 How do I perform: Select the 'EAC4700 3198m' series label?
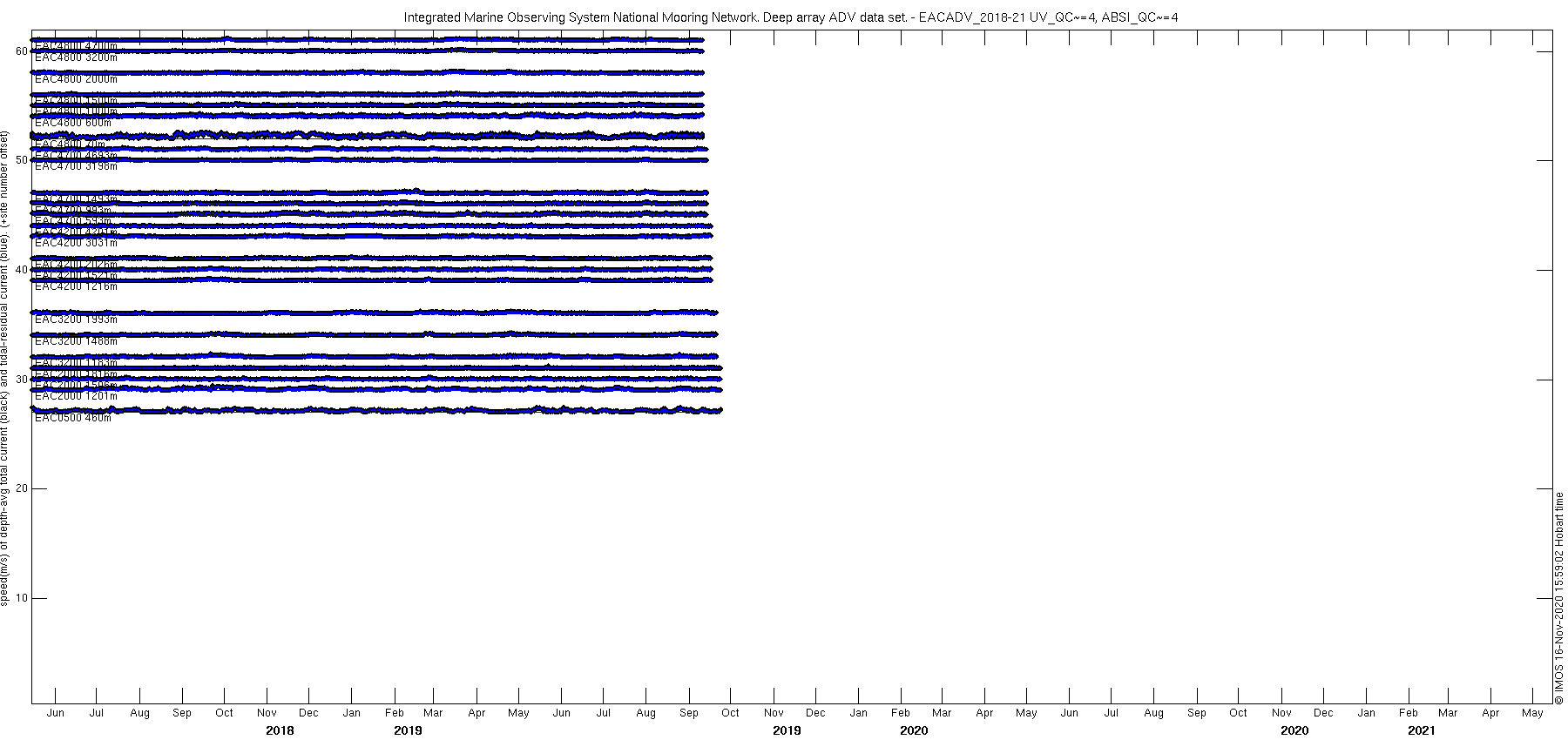click(x=76, y=166)
